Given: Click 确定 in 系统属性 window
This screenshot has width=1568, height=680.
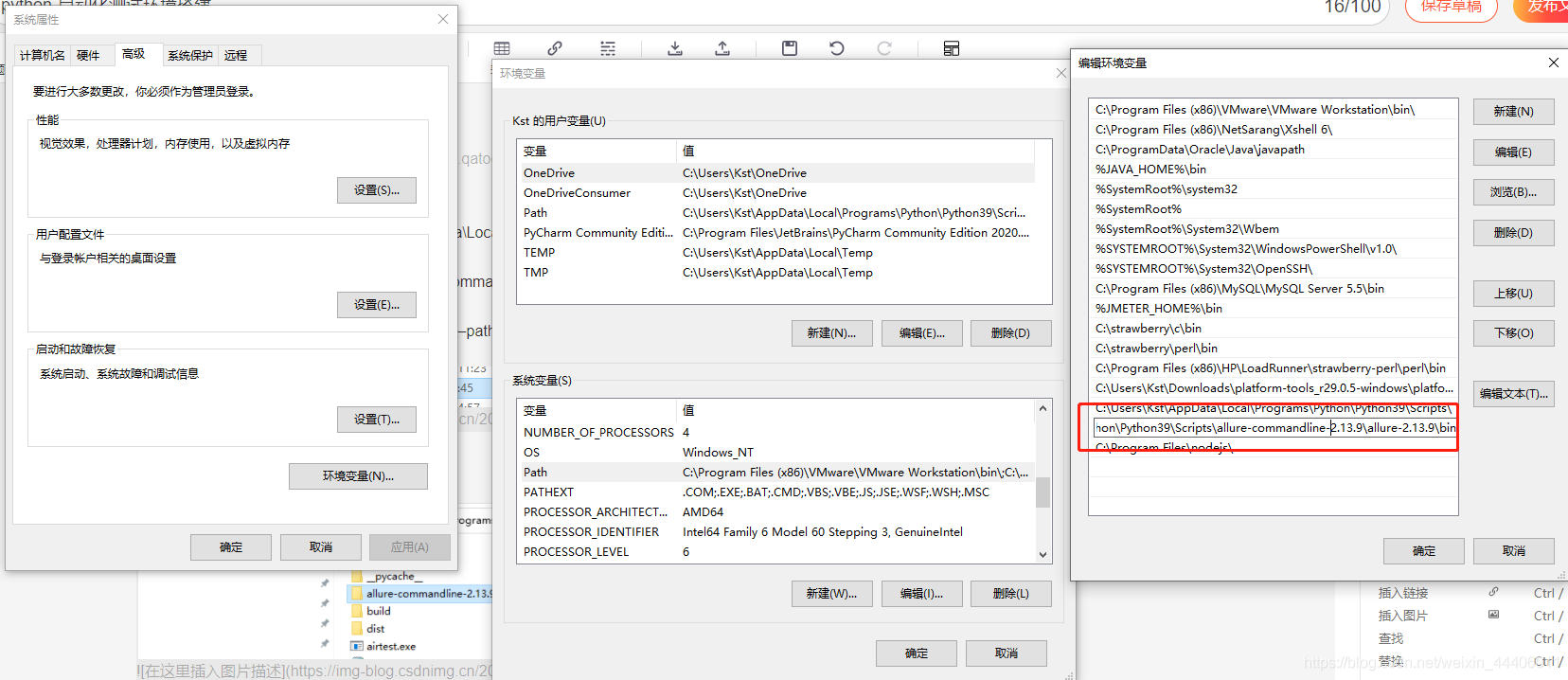Looking at the screenshot, I should pos(231,547).
